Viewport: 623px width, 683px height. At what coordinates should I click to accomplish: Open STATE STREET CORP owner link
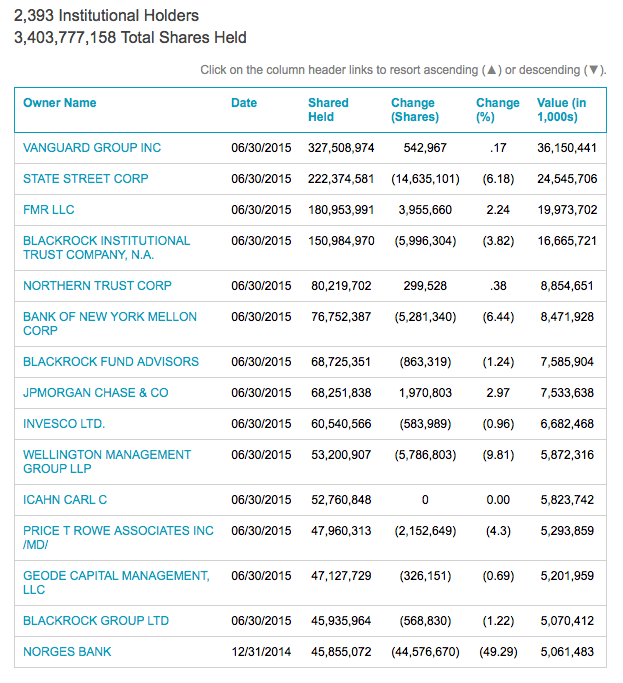(86, 179)
